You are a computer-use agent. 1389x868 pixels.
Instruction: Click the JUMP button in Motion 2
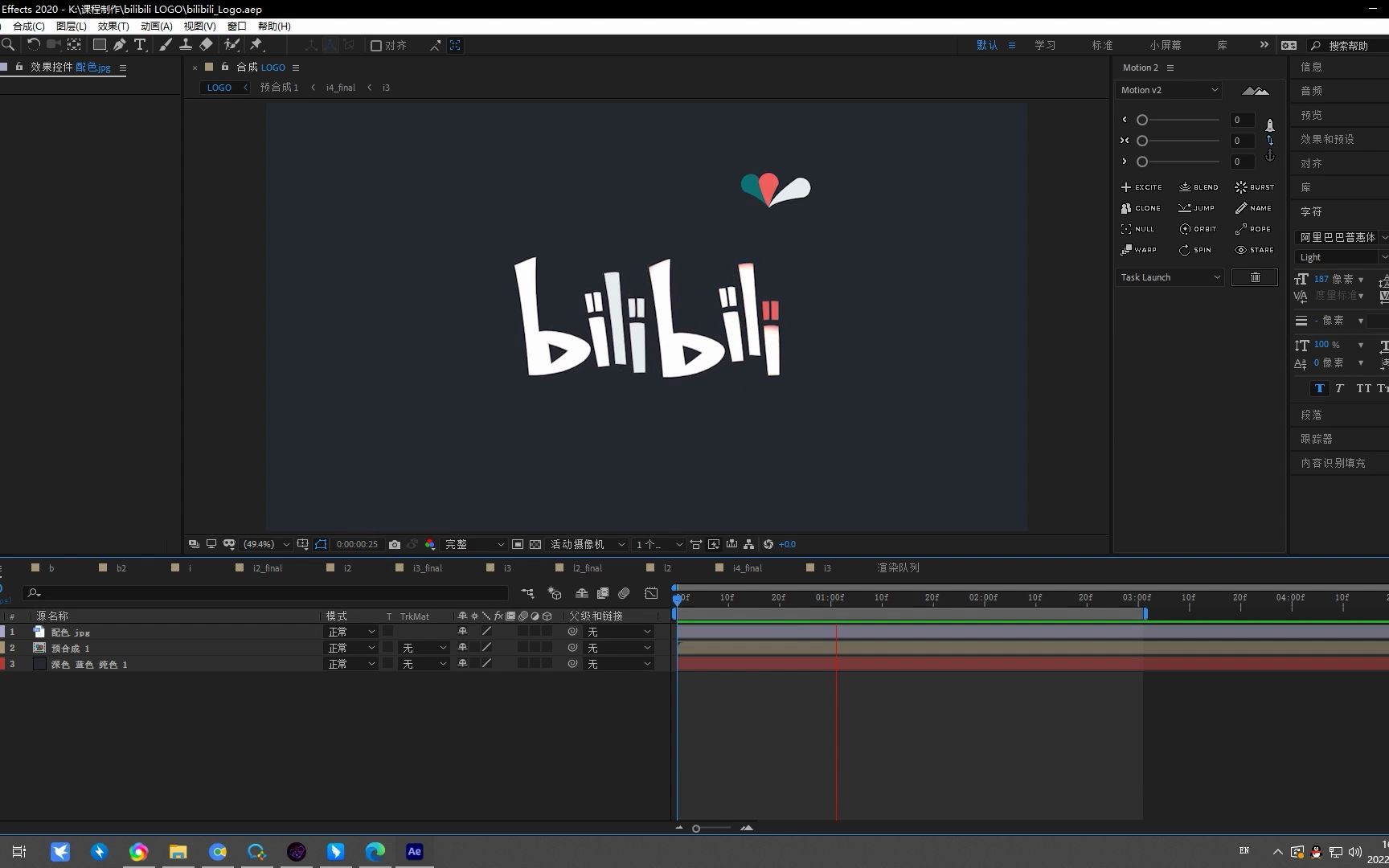1196,208
